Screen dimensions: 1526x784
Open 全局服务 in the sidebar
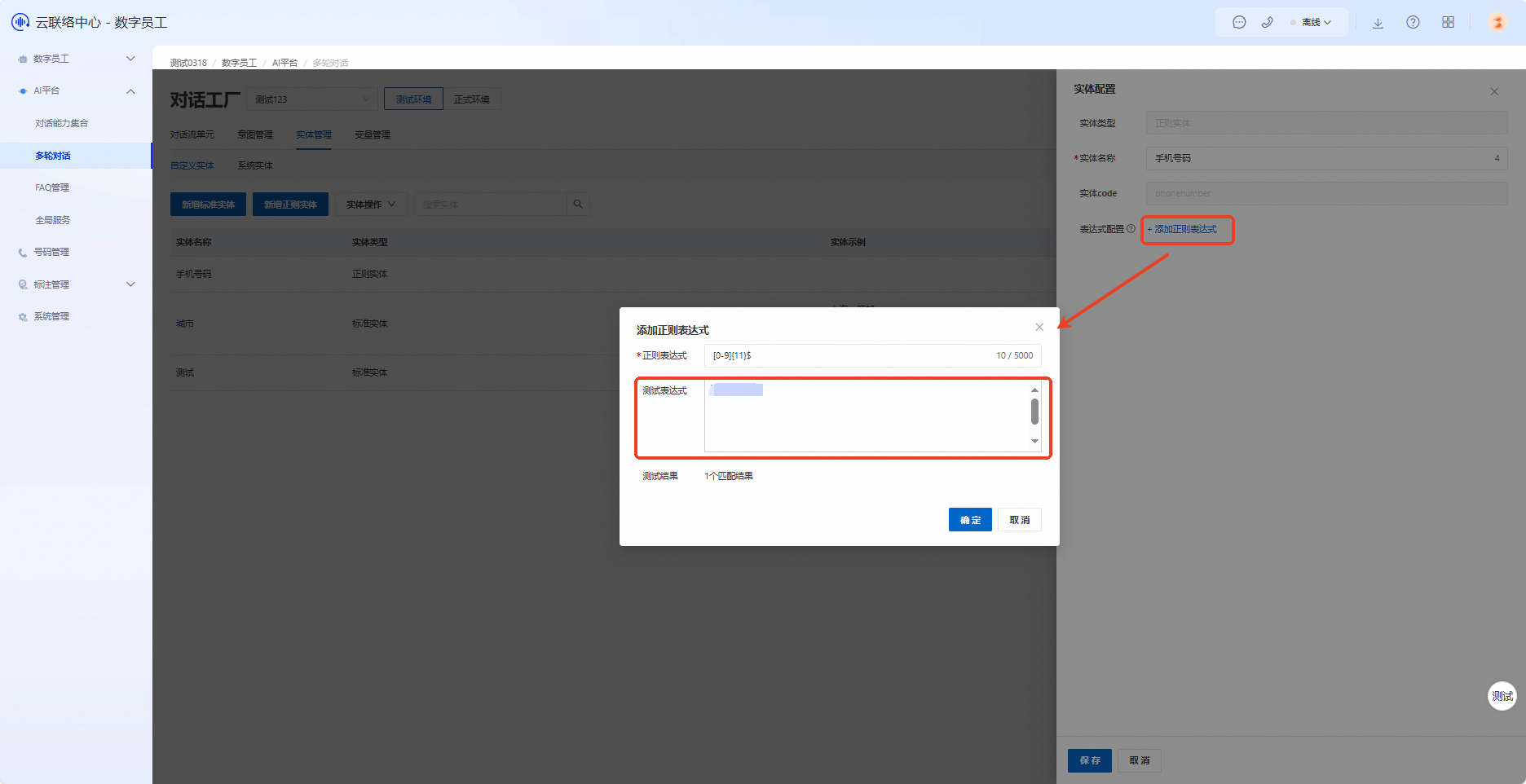click(53, 220)
